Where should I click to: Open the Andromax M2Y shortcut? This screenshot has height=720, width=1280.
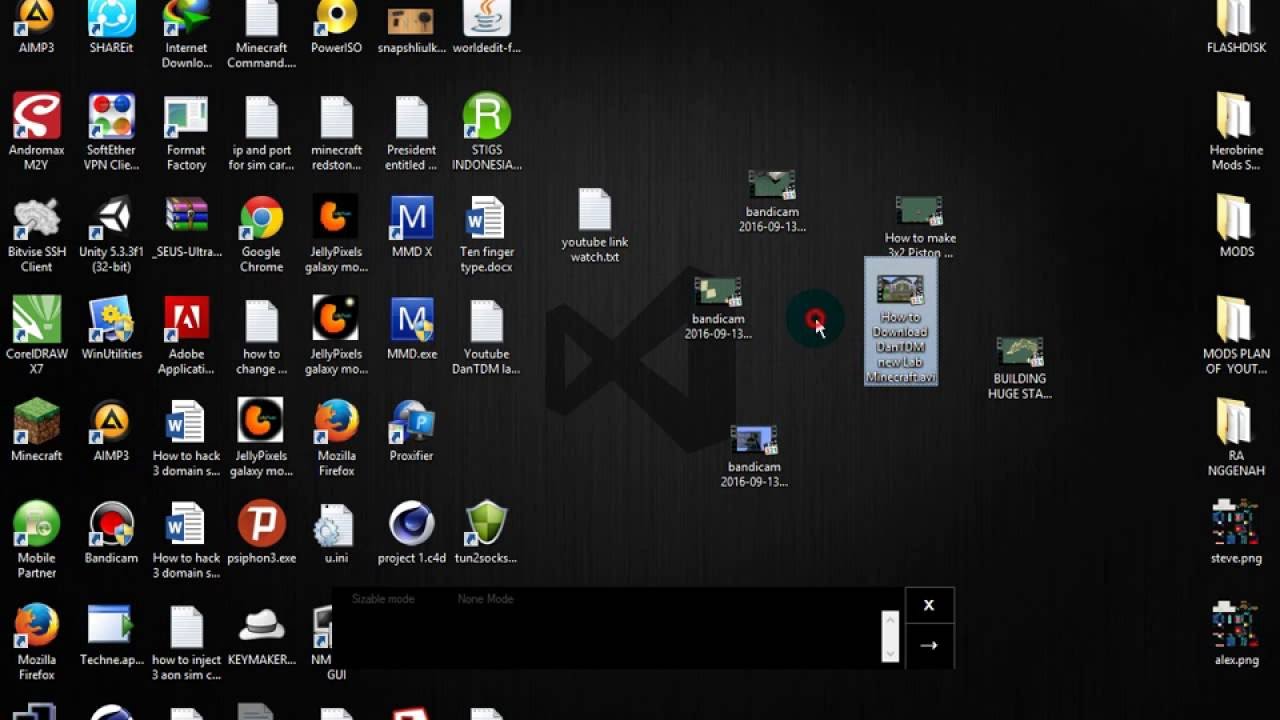click(x=36, y=131)
